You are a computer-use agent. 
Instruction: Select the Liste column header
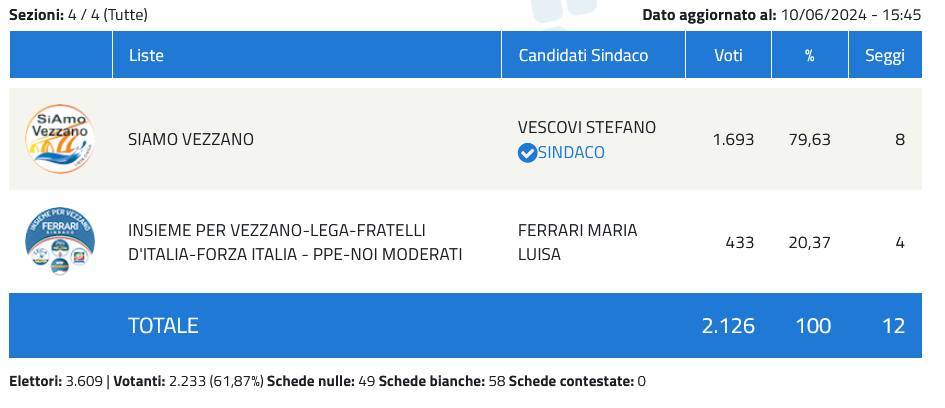(x=146, y=55)
